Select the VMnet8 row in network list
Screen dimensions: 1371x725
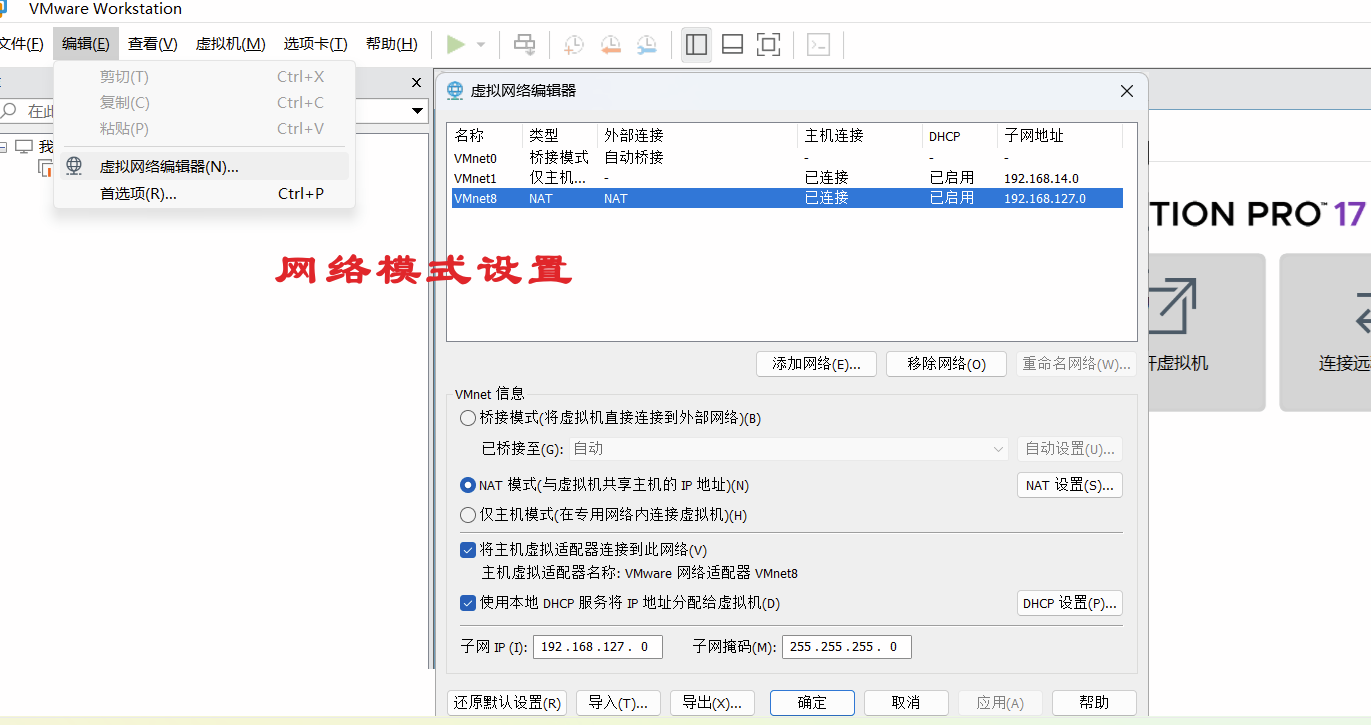point(787,198)
